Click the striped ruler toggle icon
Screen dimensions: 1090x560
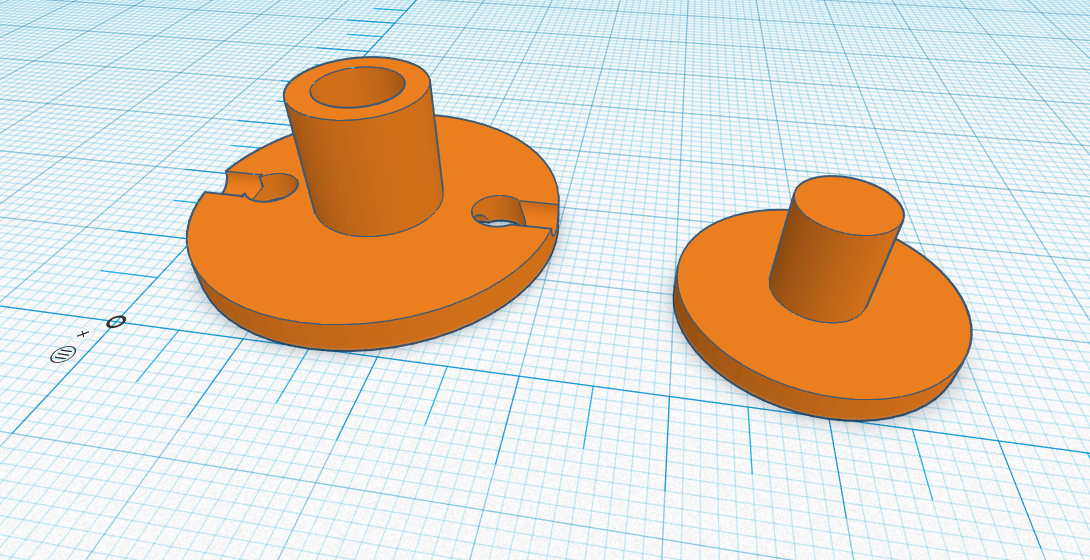(x=63, y=354)
